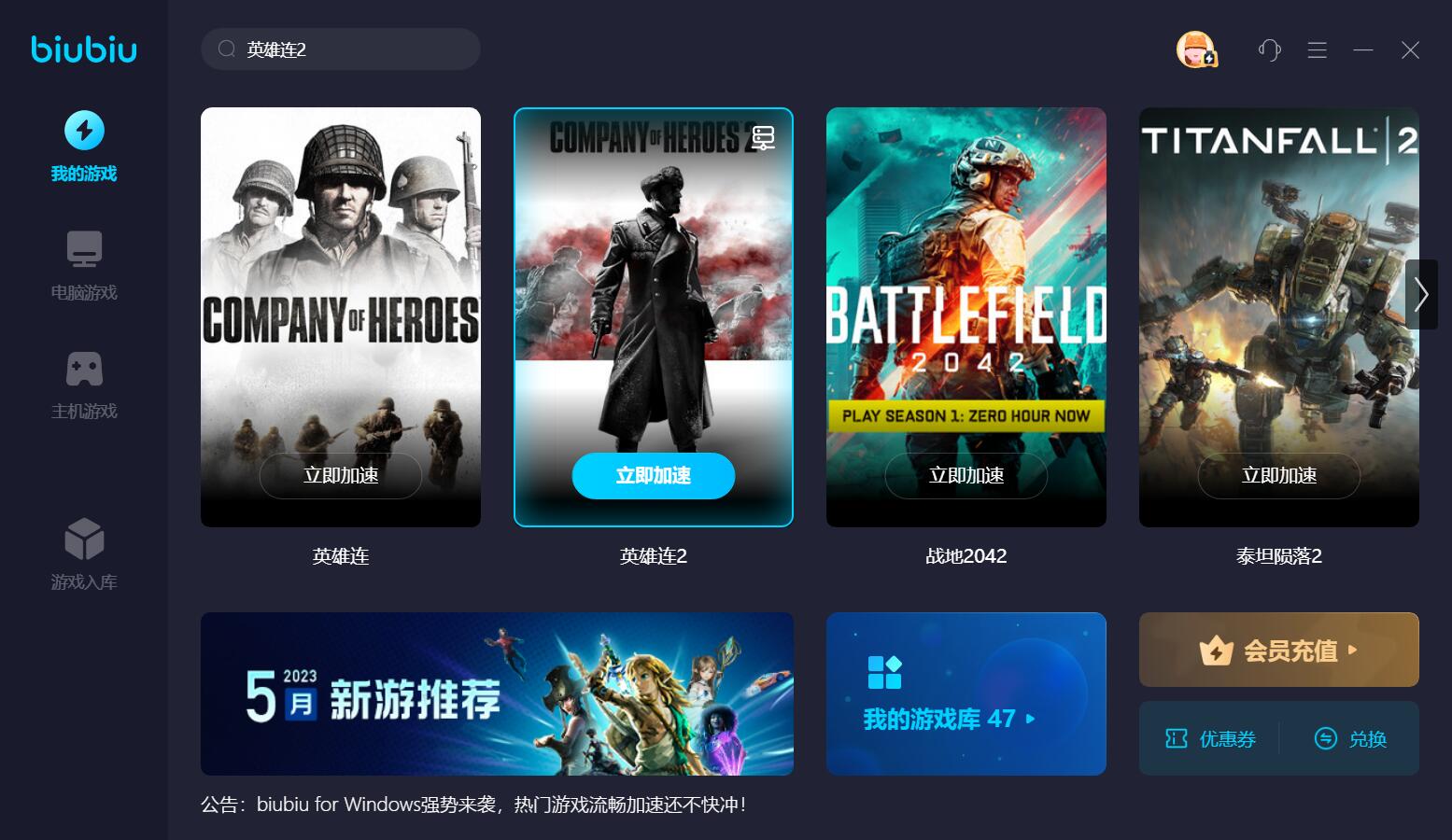Start 立即加速 for Titanfall 2
The width and height of the screenshot is (1452, 840).
click(x=1279, y=476)
